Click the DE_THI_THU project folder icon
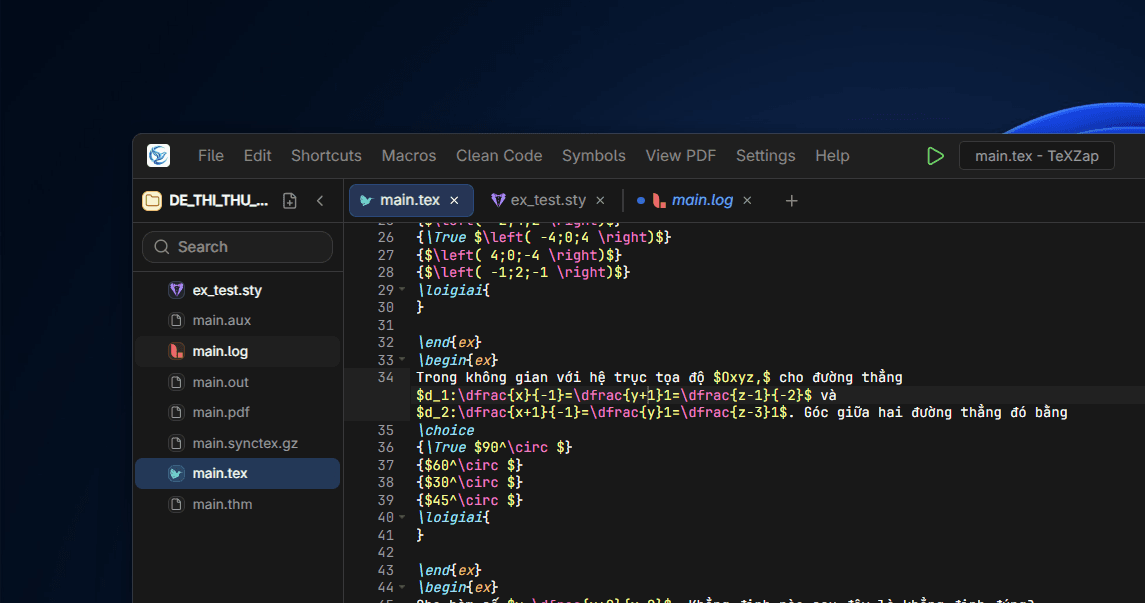Viewport: 1145px width, 603px height. (152, 201)
